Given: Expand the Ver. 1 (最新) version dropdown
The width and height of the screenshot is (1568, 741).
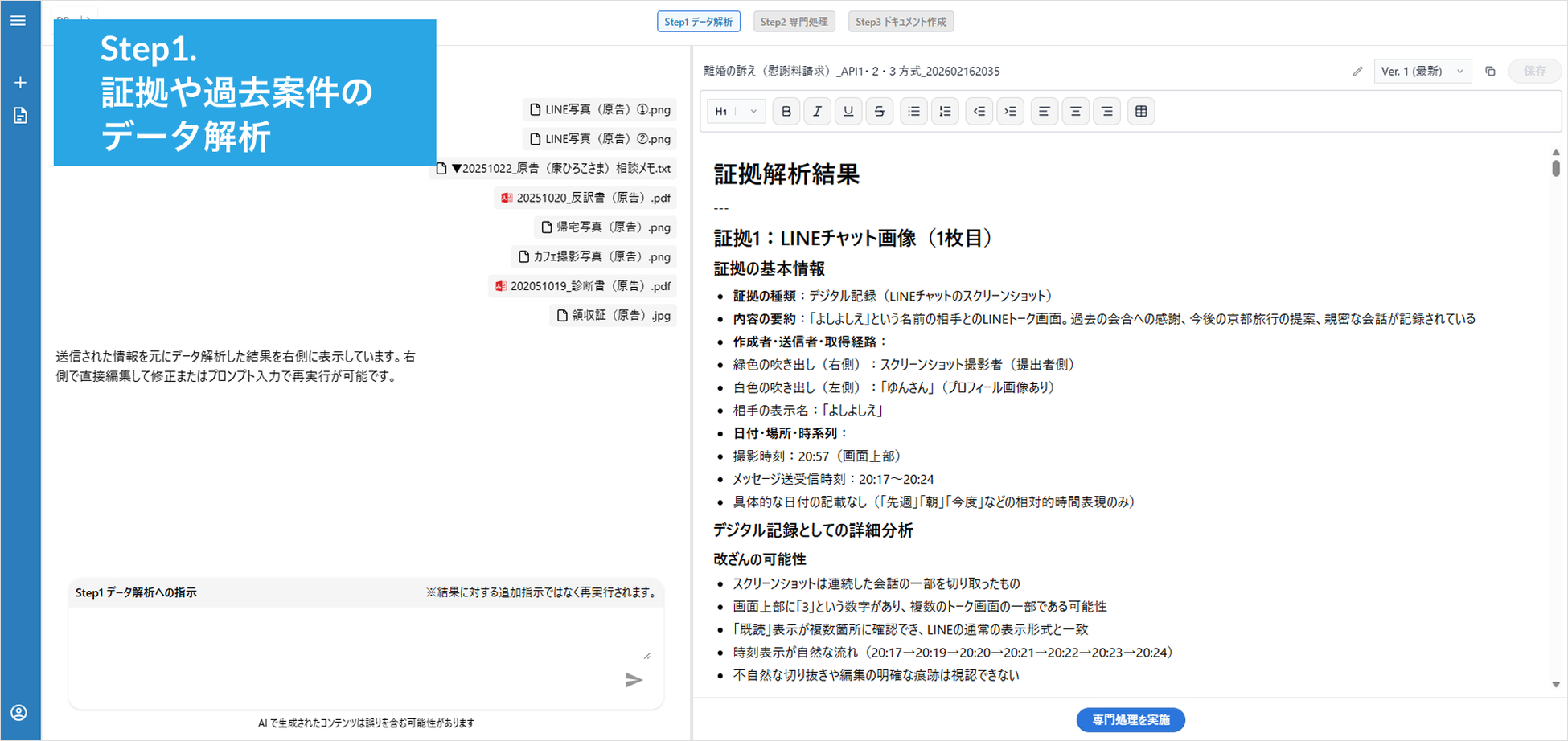Looking at the screenshot, I should (1422, 72).
